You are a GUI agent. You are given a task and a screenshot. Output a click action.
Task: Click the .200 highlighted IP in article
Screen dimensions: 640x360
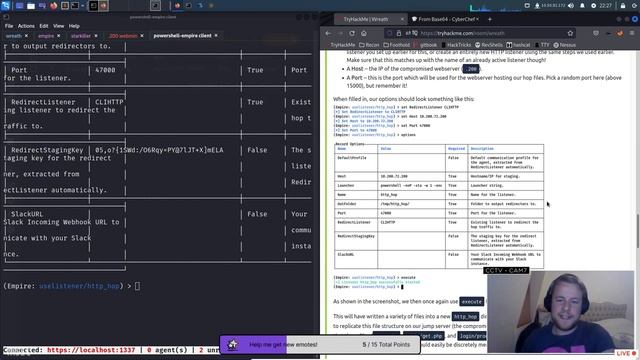[471, 69]
